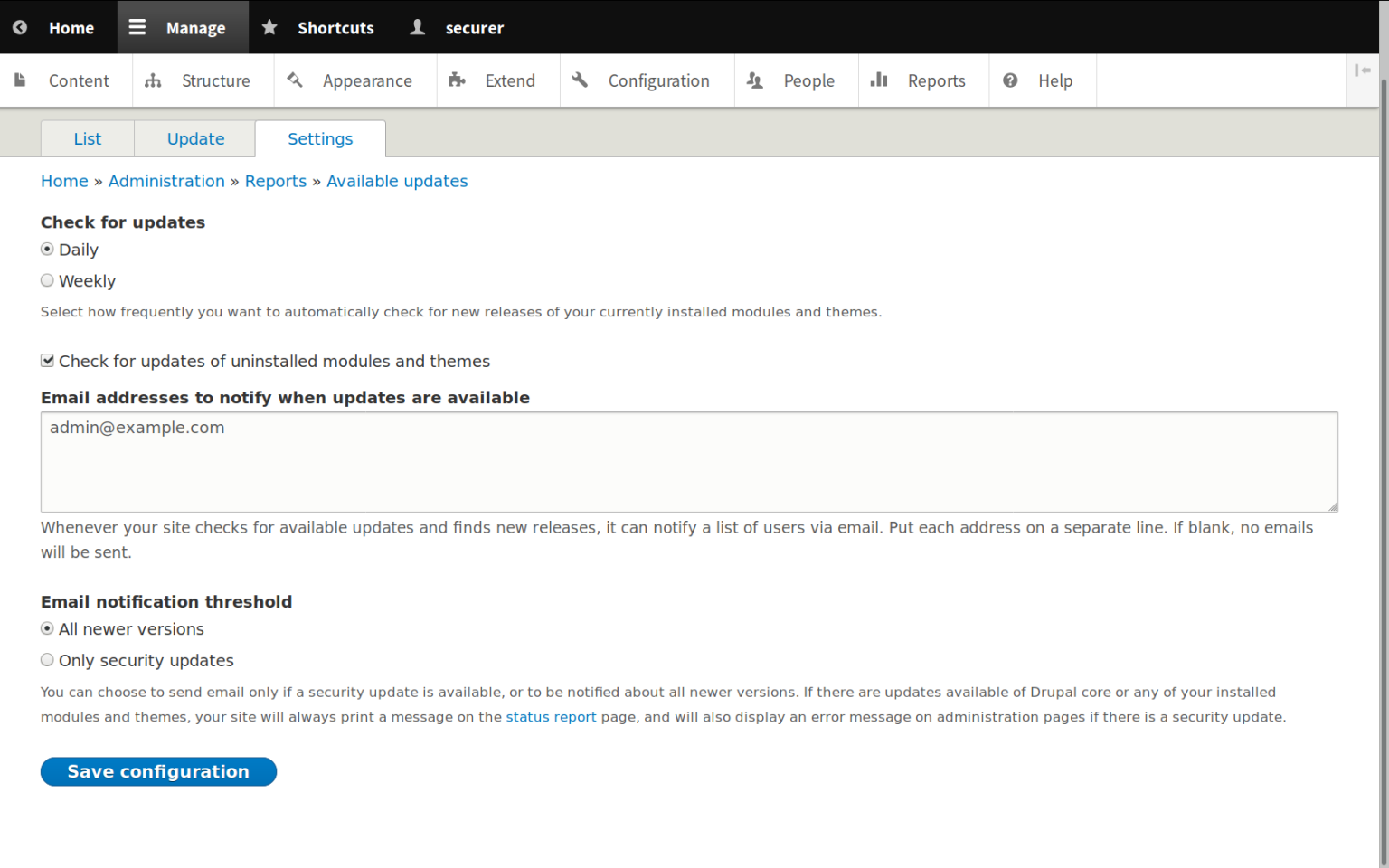Open the securer user account icon
This screenshot has width=1389, height=868.
pos(416,27)
